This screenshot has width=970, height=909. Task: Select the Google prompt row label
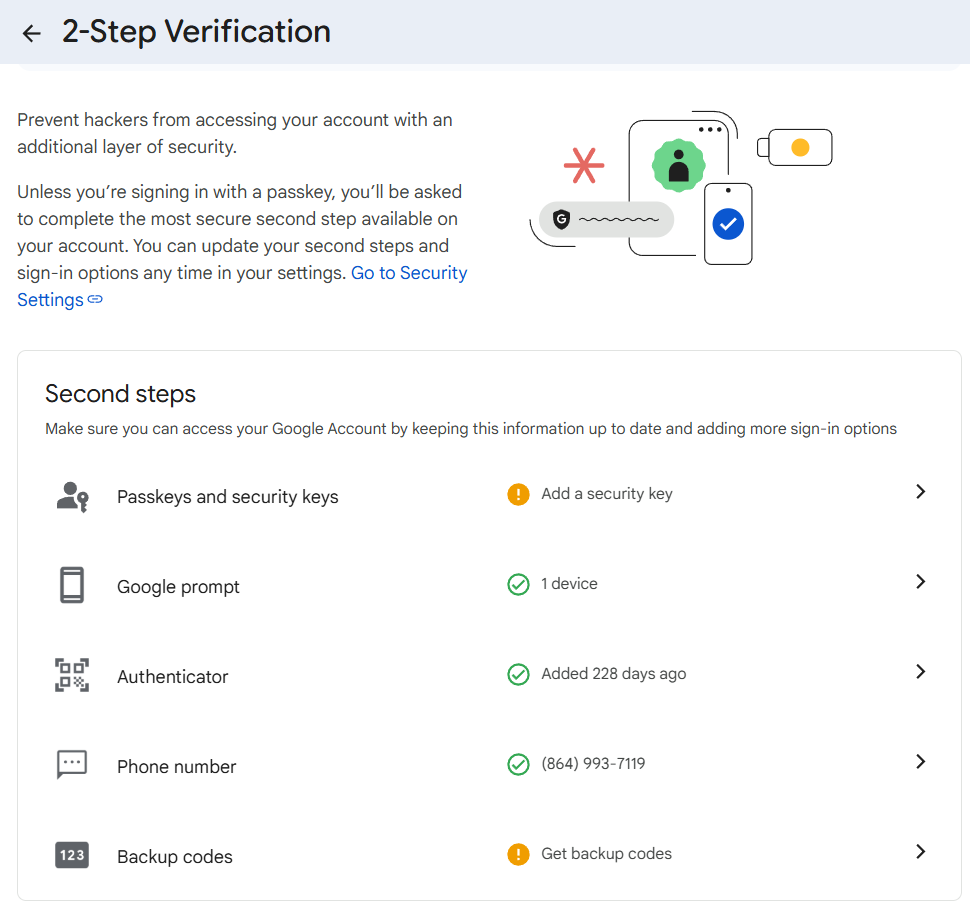(x=178, y=587)
